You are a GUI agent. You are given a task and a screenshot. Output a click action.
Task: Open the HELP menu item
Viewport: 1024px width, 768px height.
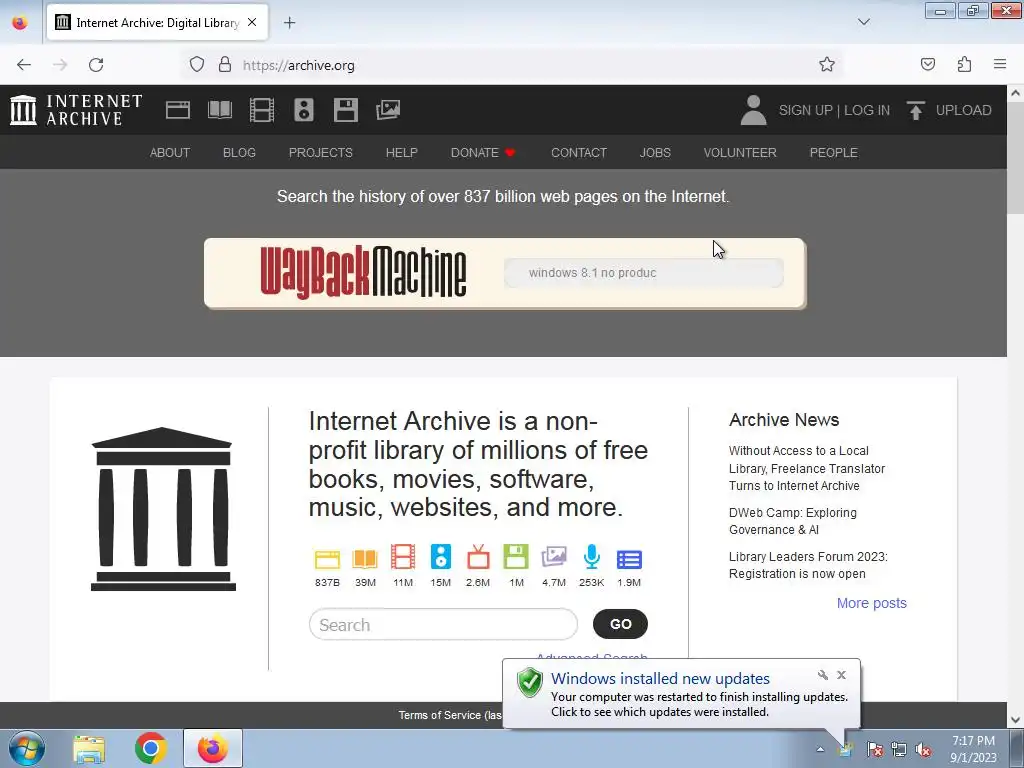[402, 152]
